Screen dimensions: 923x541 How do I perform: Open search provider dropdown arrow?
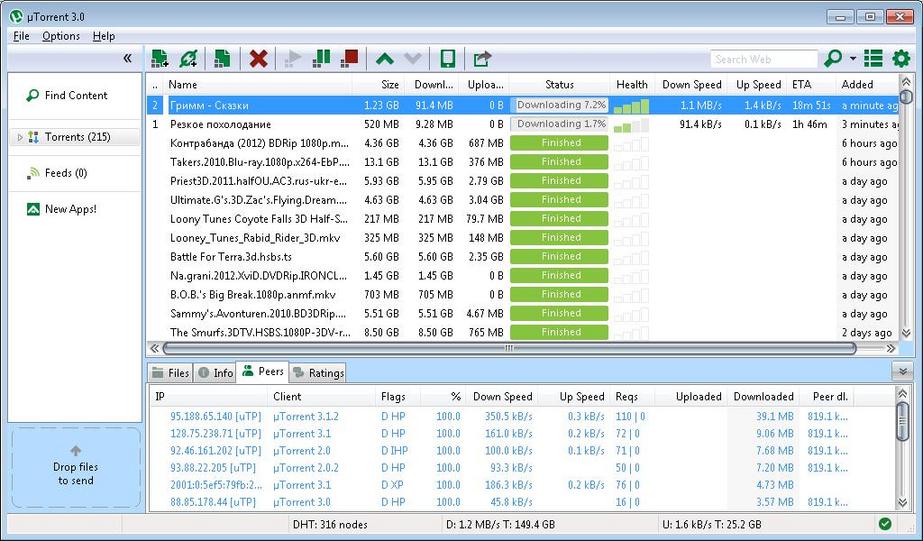[853, 58]
